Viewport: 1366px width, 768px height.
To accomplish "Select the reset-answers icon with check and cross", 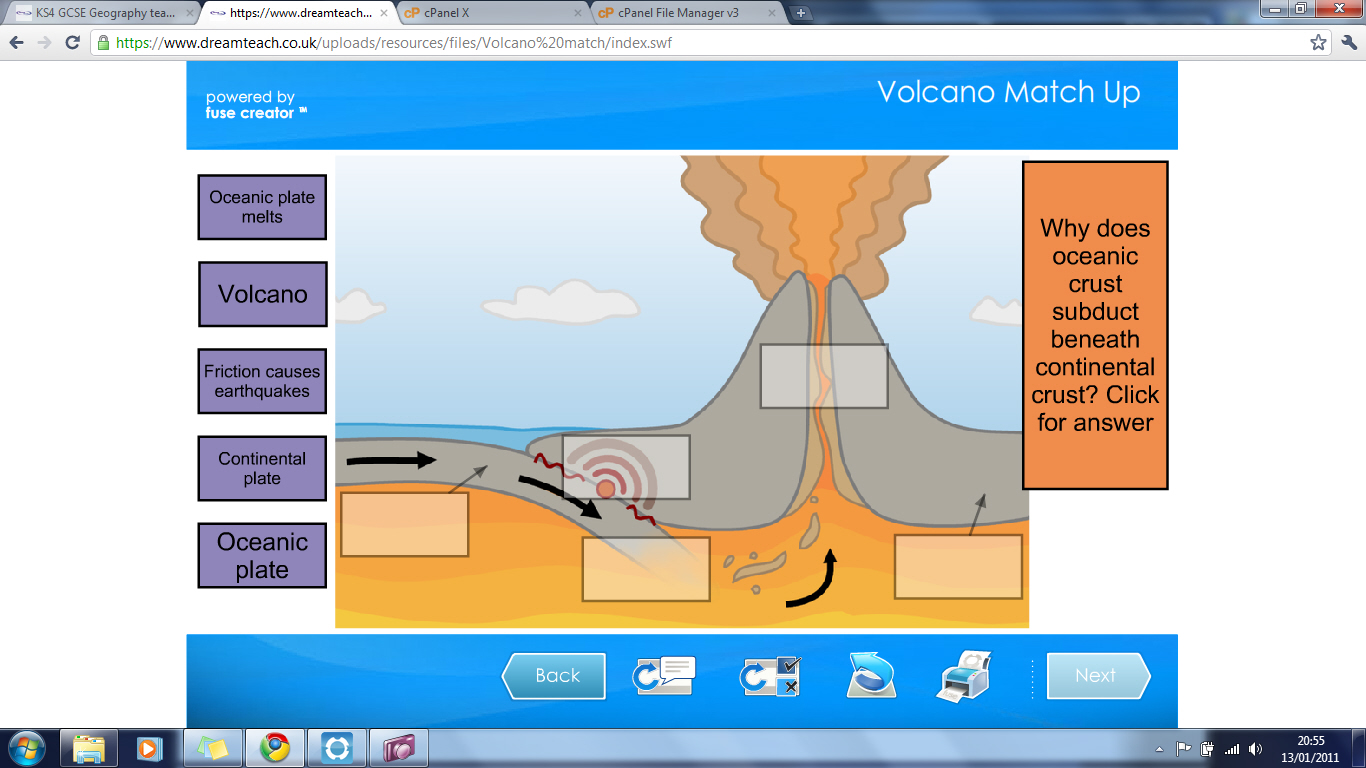I will coord(767,676).
